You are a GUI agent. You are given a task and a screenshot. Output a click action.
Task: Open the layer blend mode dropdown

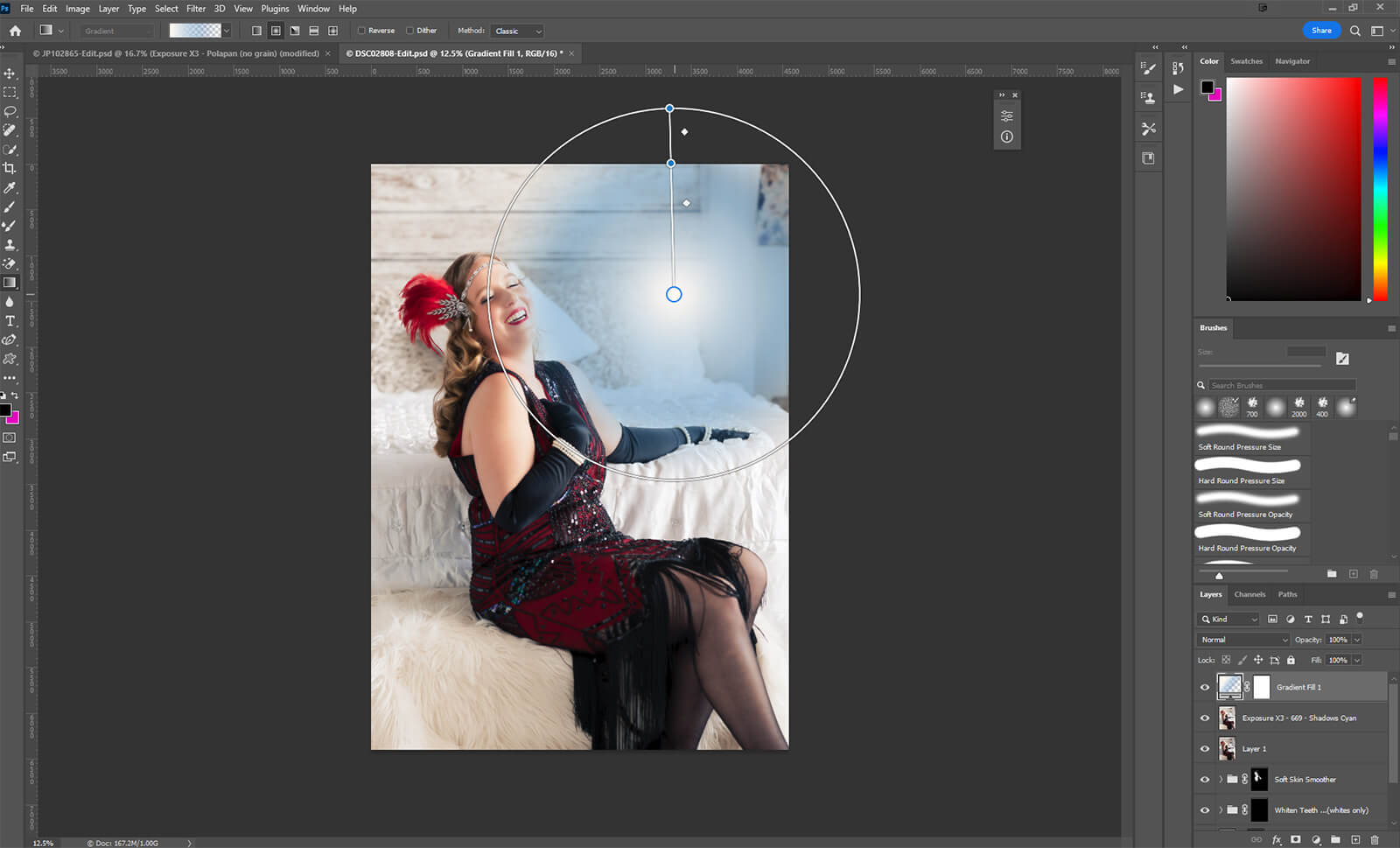[x=1243, y=640]
